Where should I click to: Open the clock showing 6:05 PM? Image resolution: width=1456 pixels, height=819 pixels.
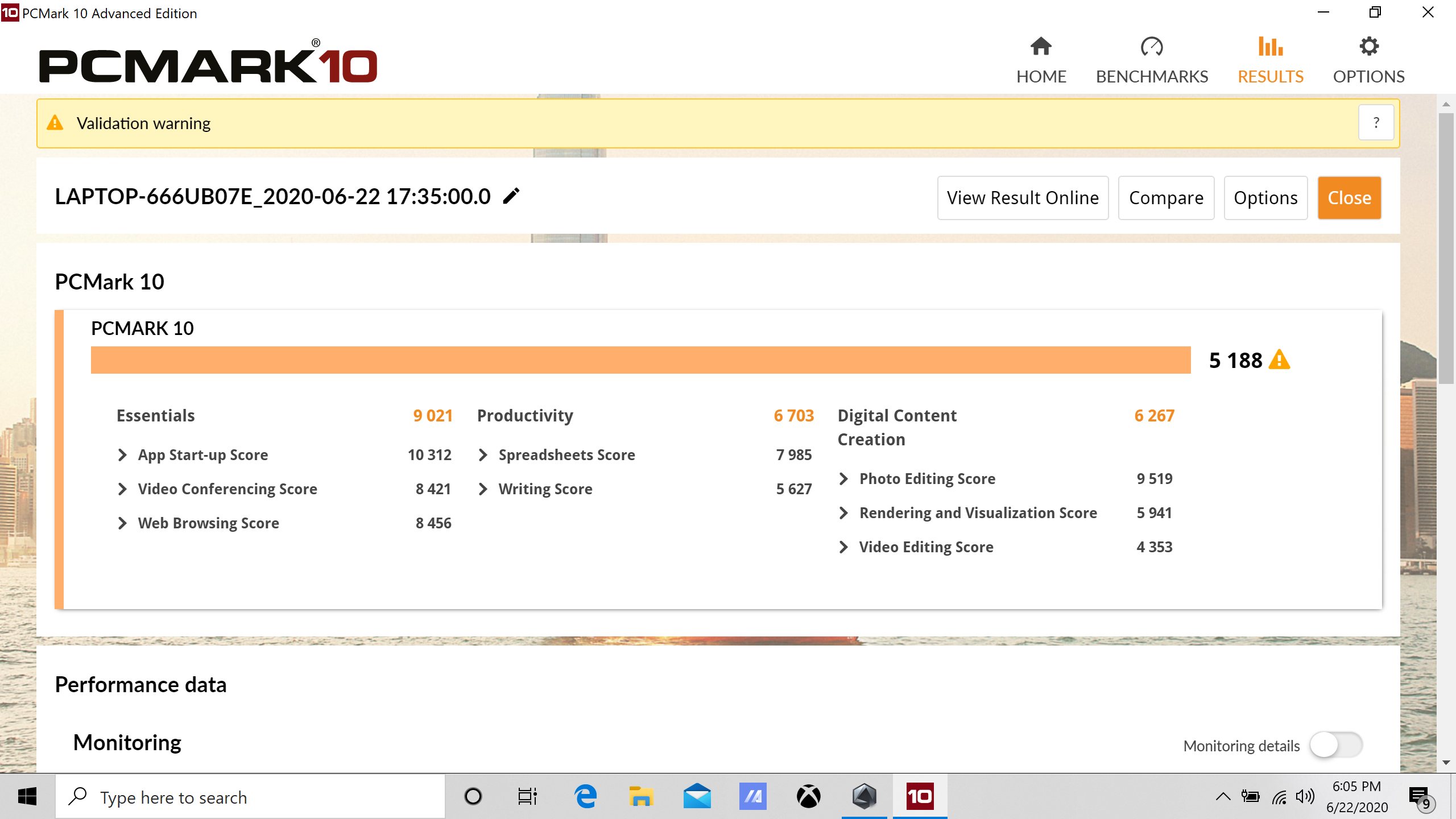point(1356,796)
